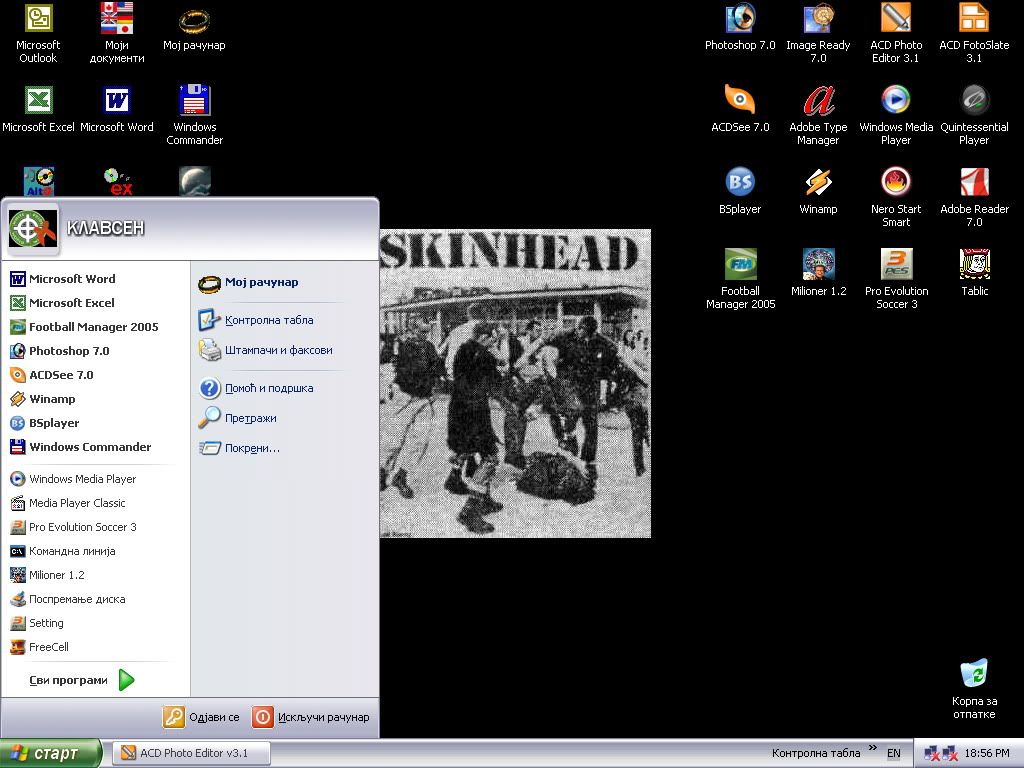The image size is (1024, 768).
Task: Choose Windows Media Player in Start menu
Action: [95, 479]
